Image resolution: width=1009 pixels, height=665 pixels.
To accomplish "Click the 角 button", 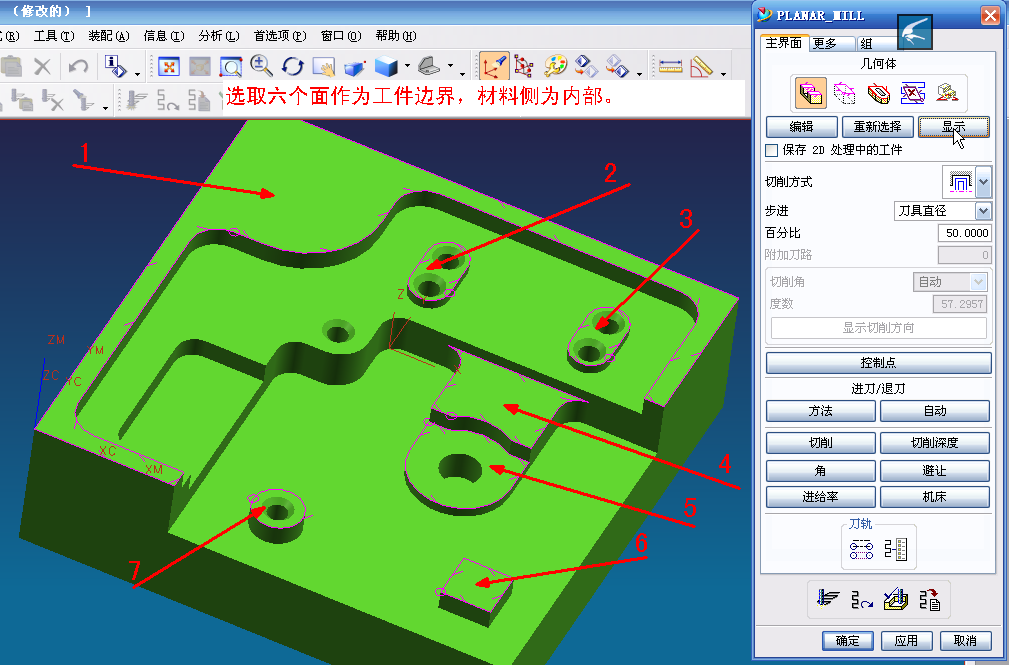I will [x=820, y=471].
